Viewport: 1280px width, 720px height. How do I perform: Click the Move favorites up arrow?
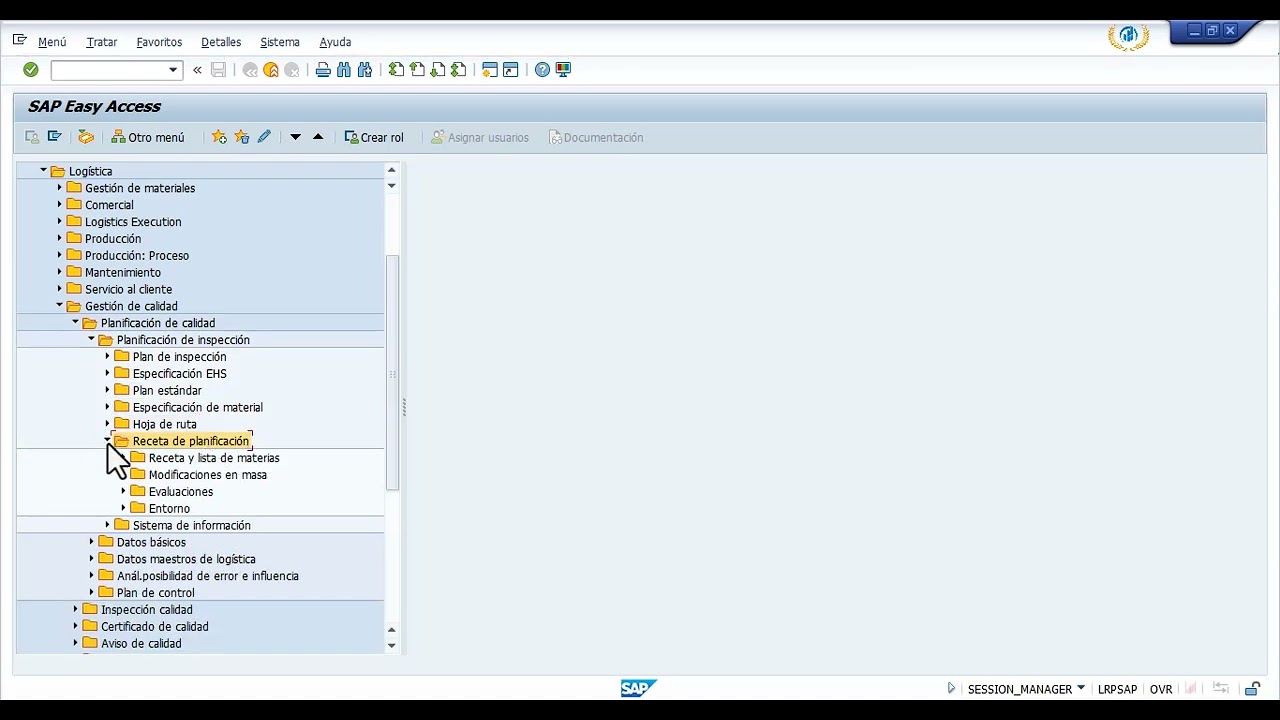pyautogui.click(x=318, y=137)
